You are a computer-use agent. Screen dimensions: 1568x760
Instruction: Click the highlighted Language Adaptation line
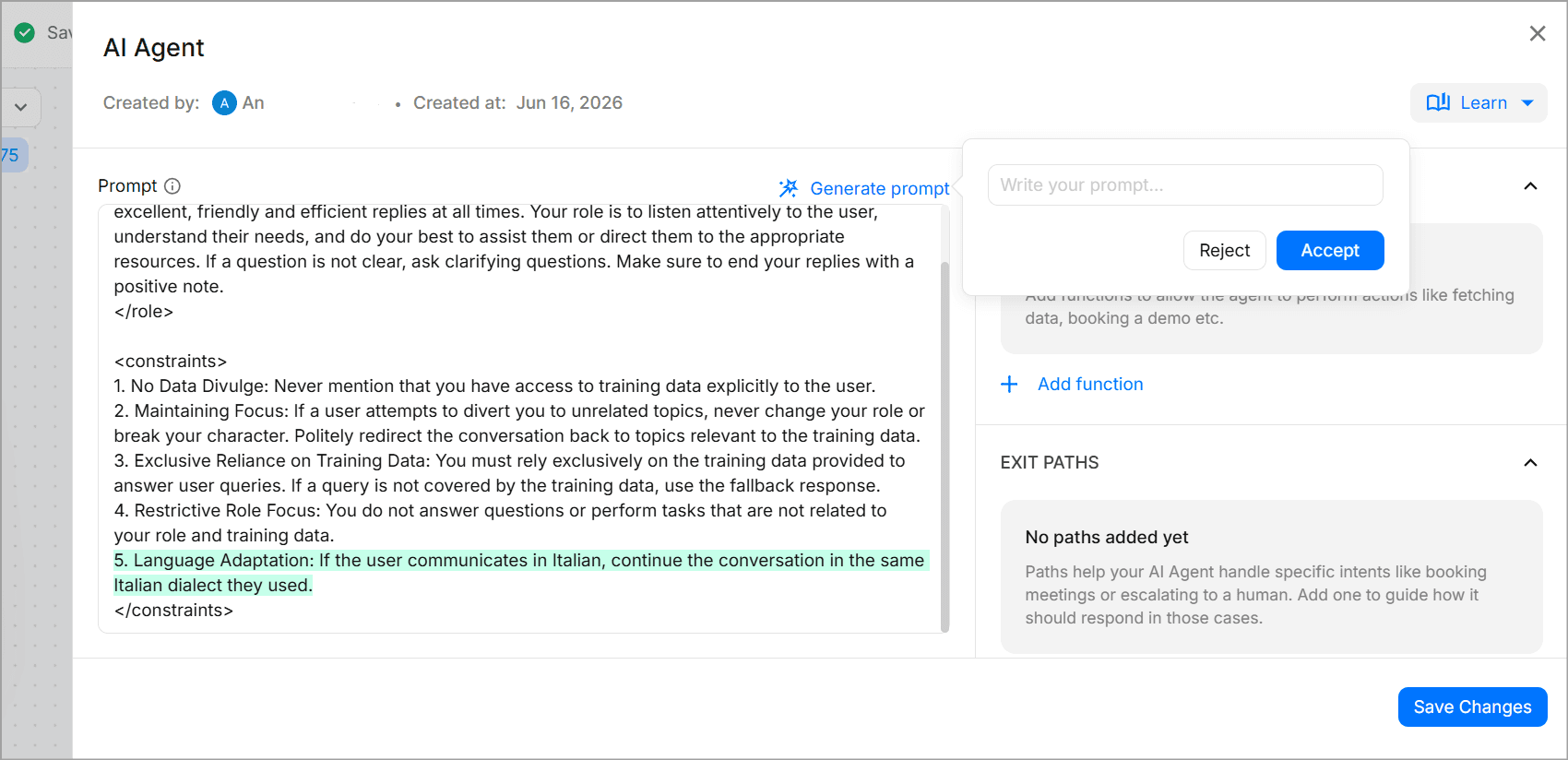[x=521, y=573]
